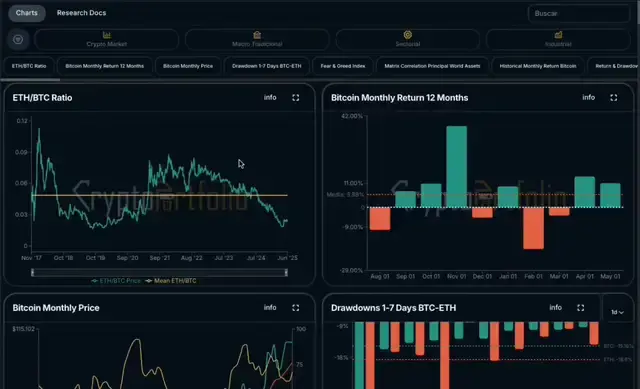Screen dimensions: 640x389
Task: Click the Apr 01 positive return bar
Action: point(584,192)
